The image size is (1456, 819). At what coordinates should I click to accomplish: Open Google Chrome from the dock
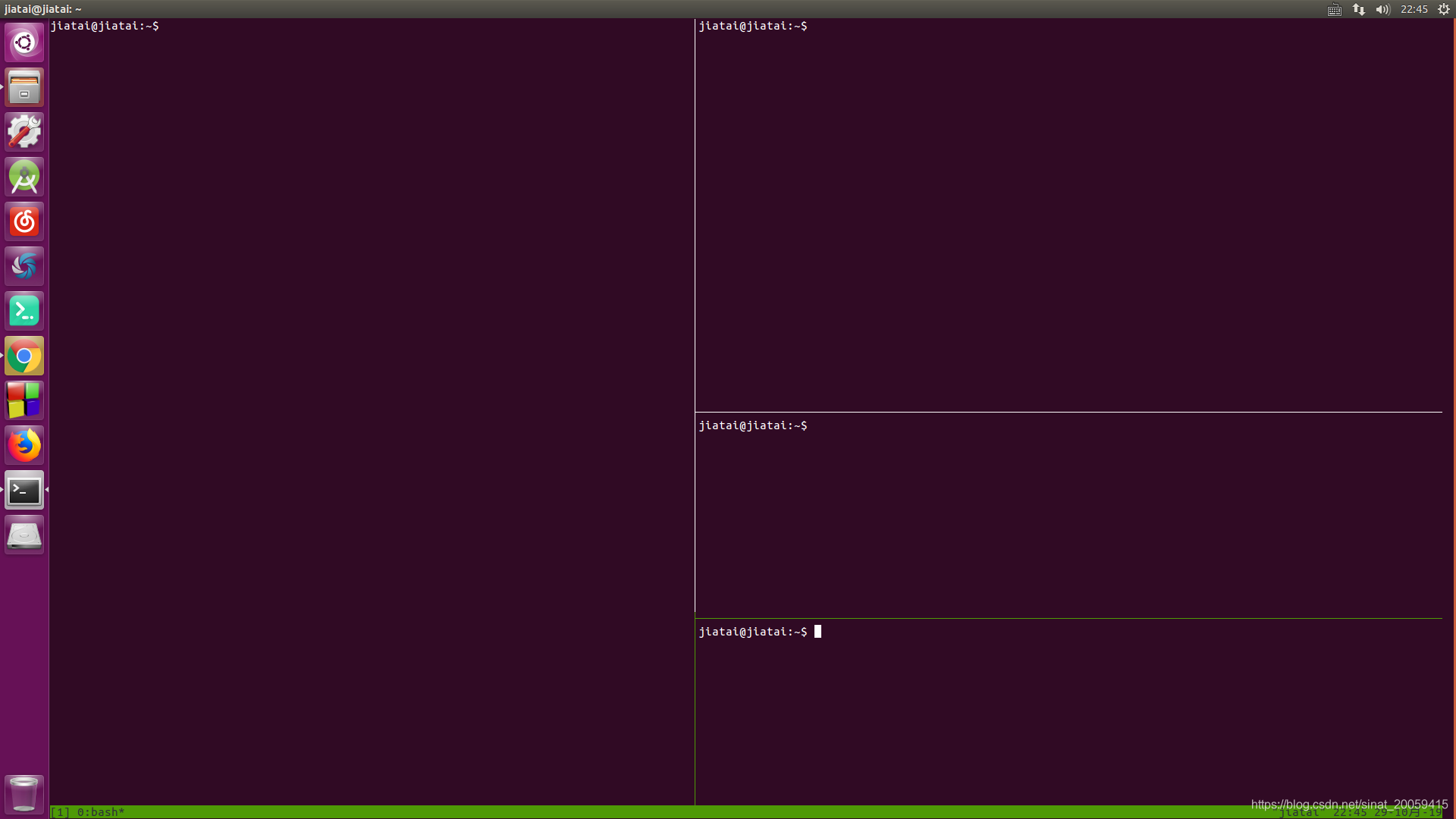pyautogui.click(x=24, y=356)
